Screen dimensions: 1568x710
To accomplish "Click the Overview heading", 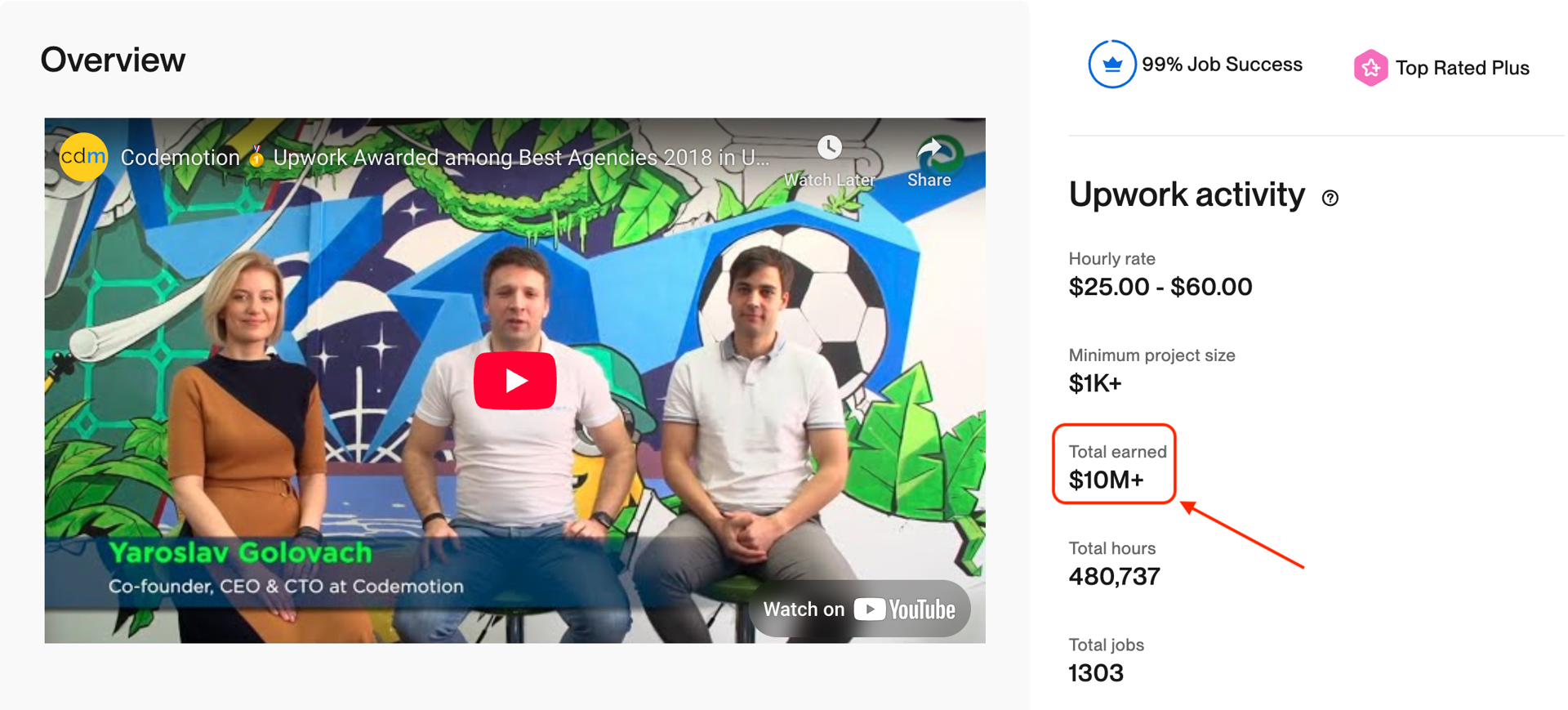I will 113,60.
